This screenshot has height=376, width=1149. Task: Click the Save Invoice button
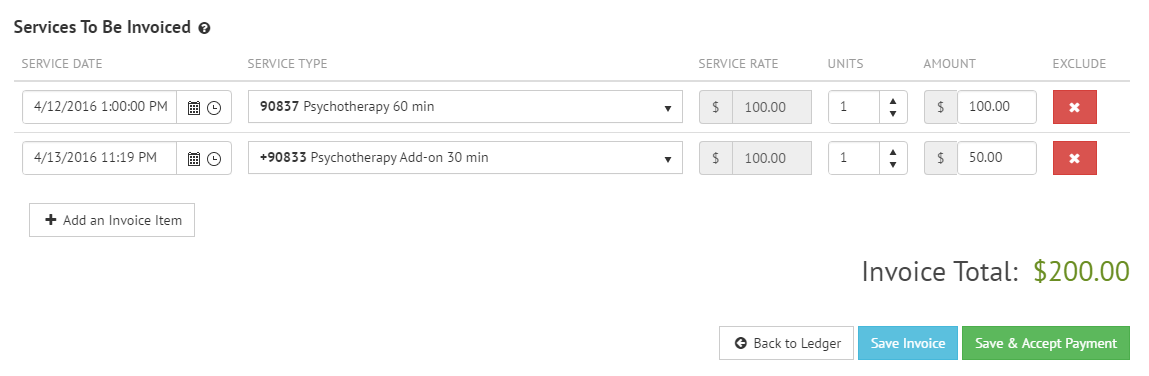(x=908, y=343)
